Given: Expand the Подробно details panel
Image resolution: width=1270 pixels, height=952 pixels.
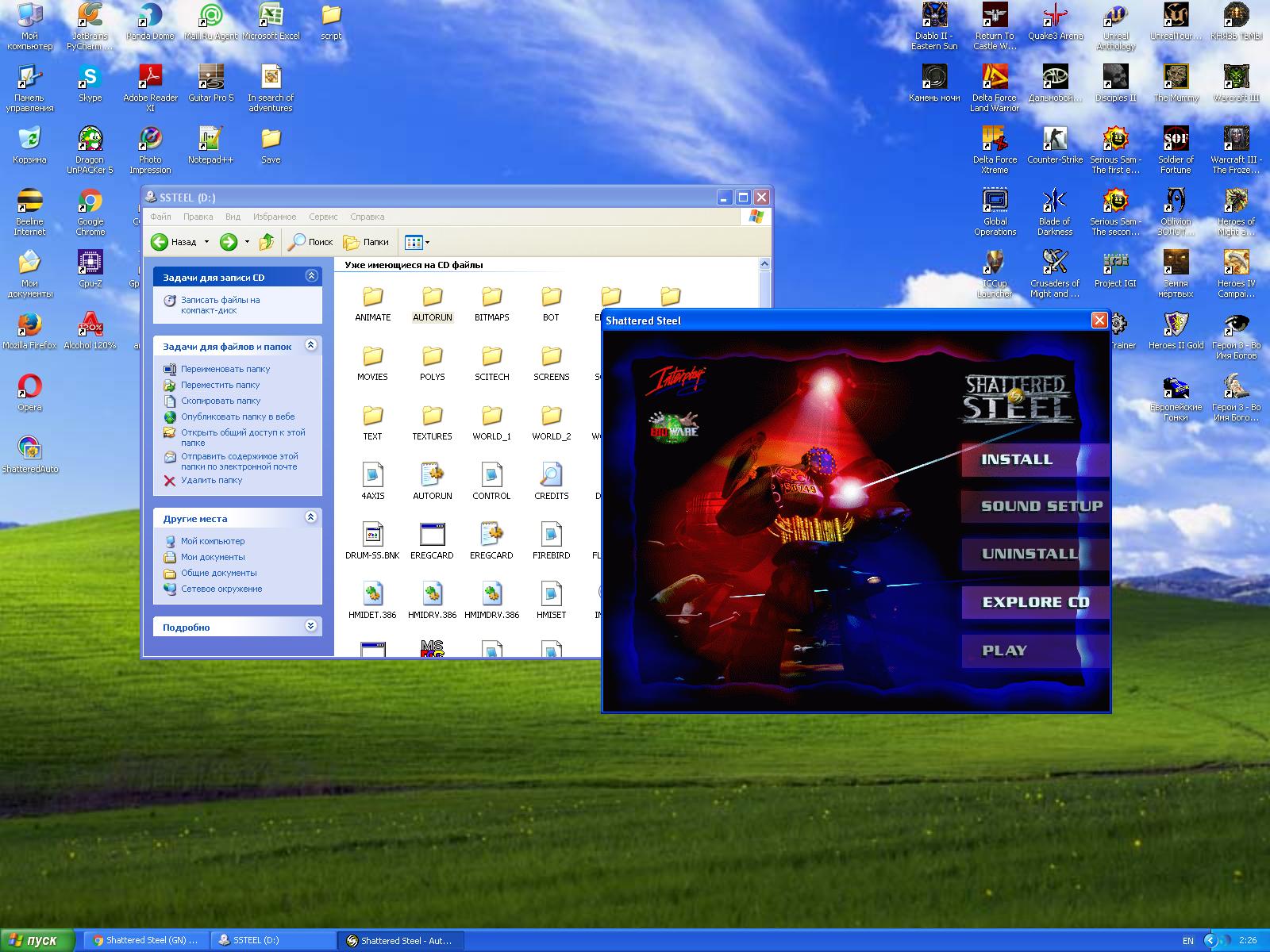Looking at the screenshot, I should pyautogui.click(x=311, y=626).
